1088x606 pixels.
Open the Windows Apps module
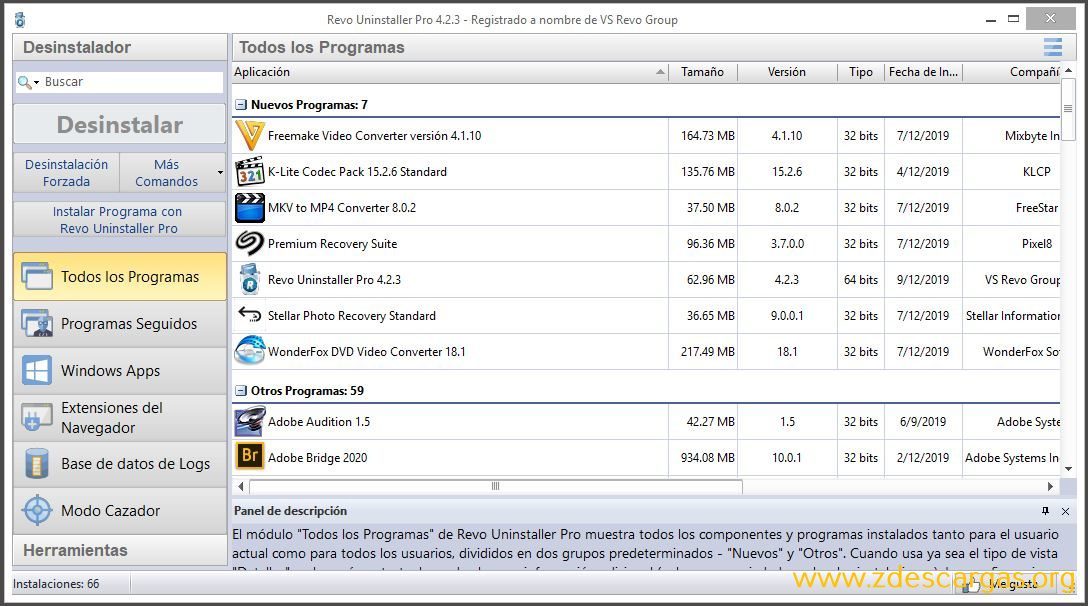pos(120,370)
